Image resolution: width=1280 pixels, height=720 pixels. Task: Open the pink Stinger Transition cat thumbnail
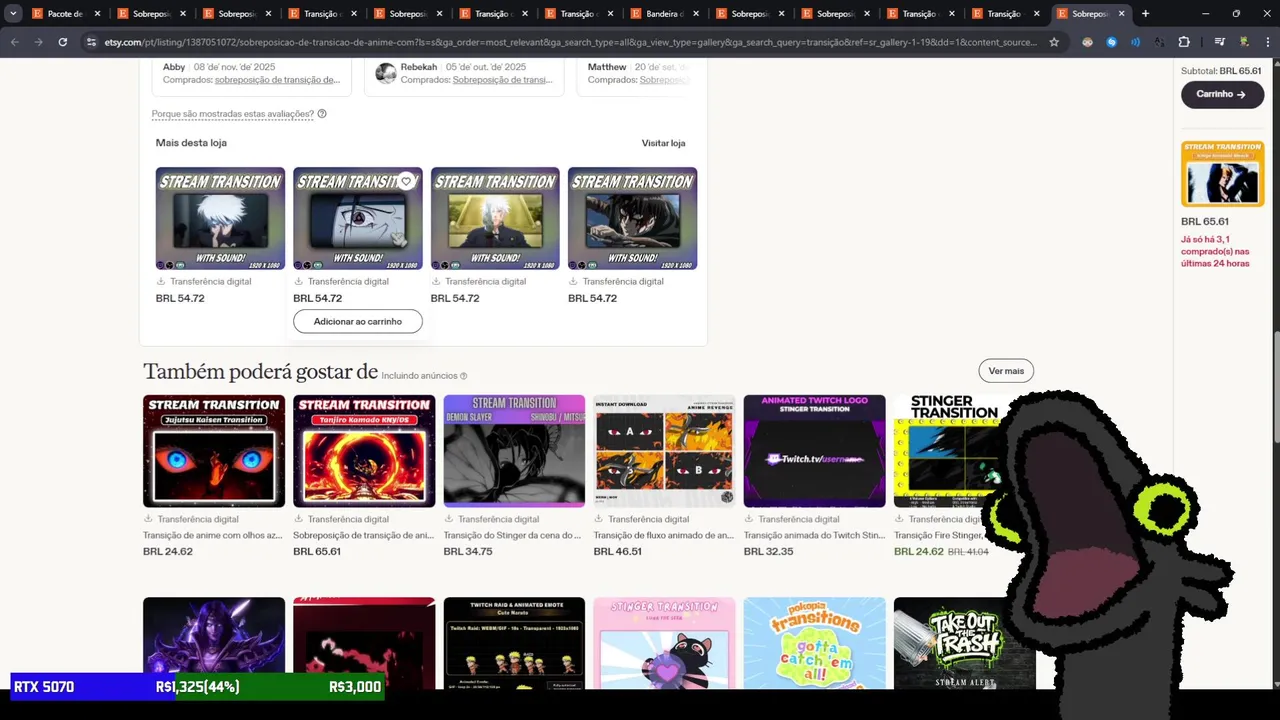(x=664, y=643)
